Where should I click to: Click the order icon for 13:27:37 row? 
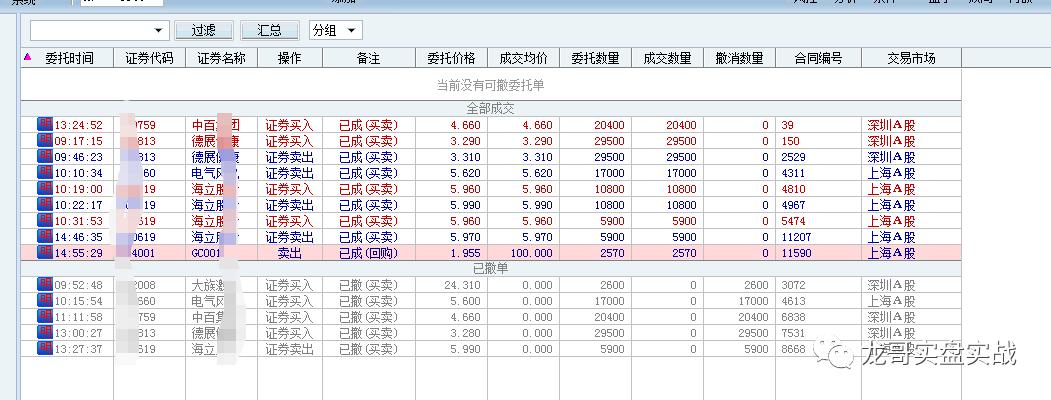[x=44, y=348]
